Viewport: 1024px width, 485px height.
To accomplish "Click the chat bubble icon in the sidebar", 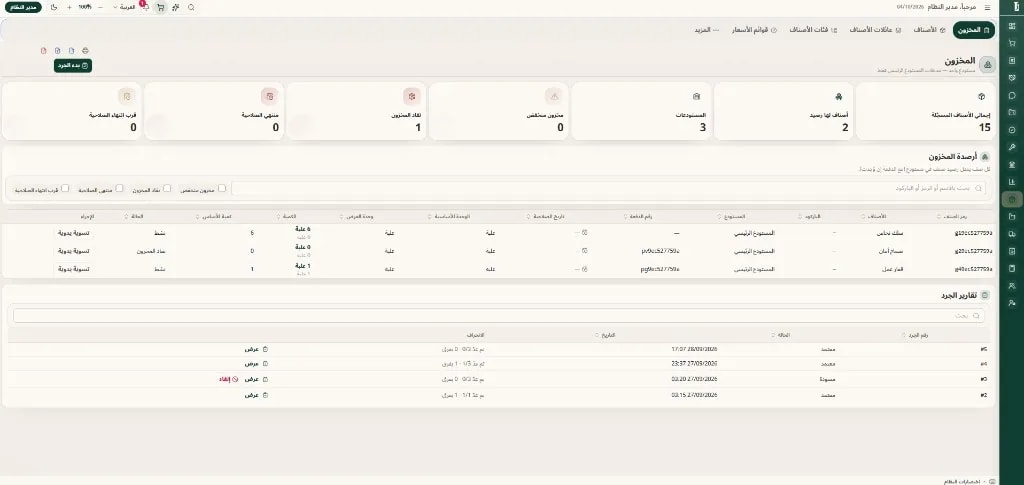I will (x=1012, y=95).
